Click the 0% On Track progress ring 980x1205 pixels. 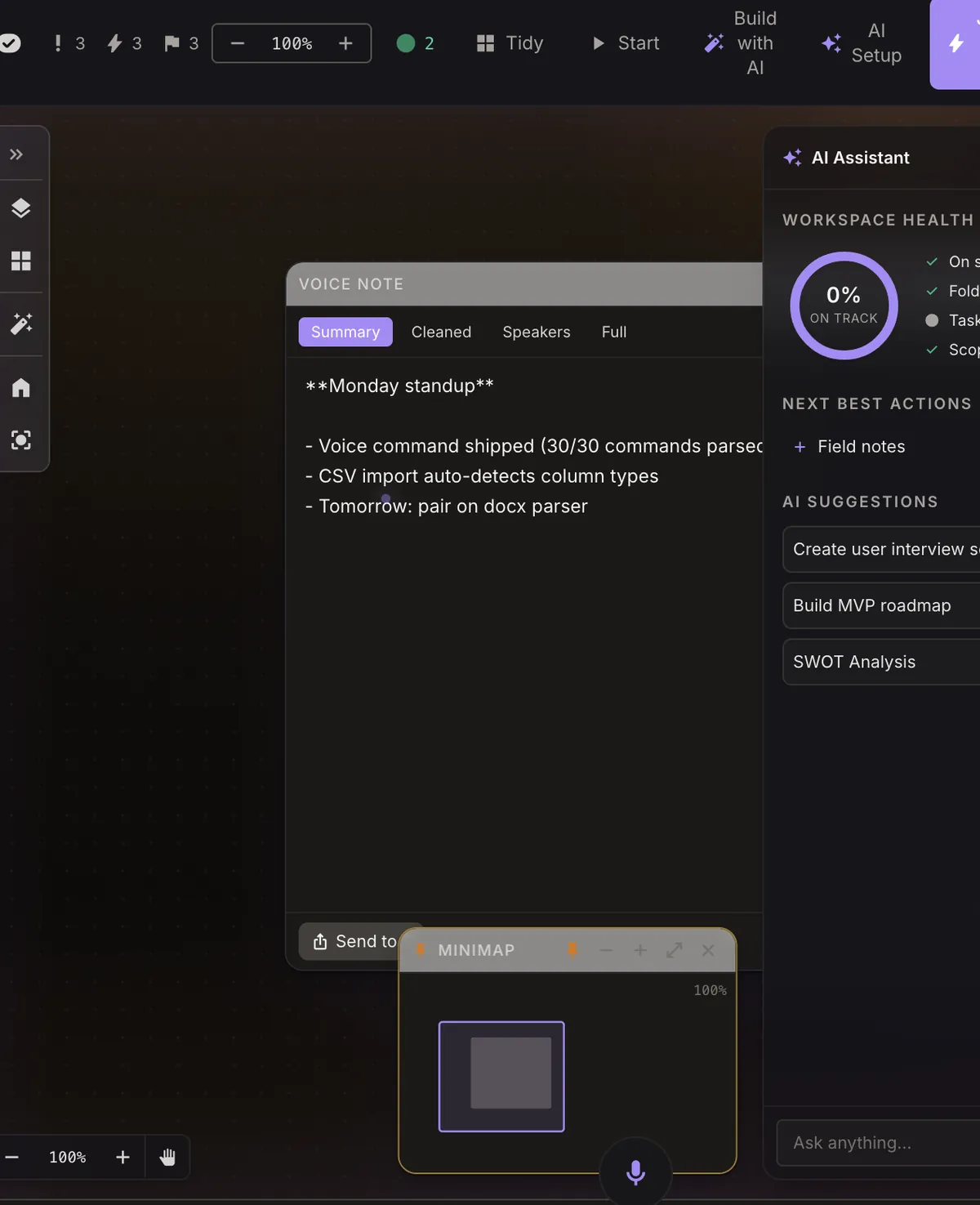pyautogui.click(x=844, y=306)
